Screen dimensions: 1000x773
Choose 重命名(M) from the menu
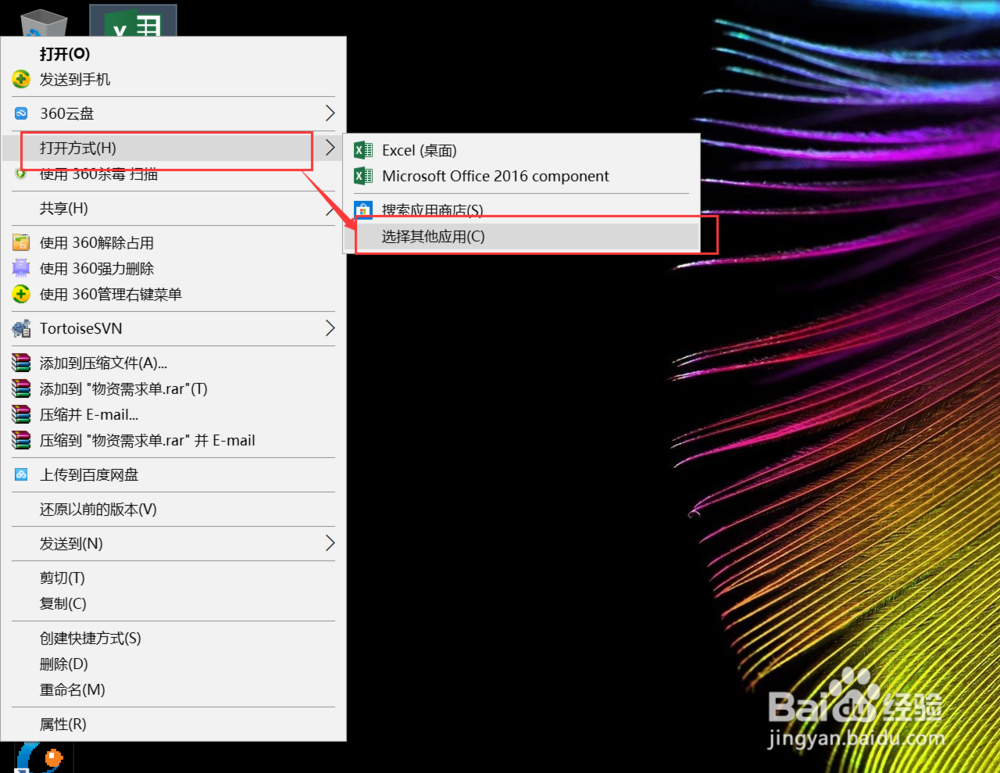pyautogui.click(x=173, y=689)
